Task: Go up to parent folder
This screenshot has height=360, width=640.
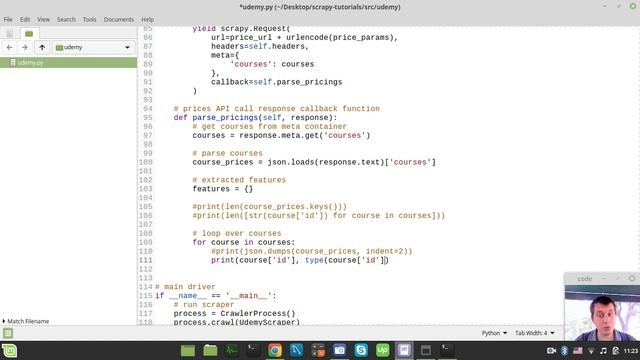Action: pyautogui.click(x=42, y=47)
